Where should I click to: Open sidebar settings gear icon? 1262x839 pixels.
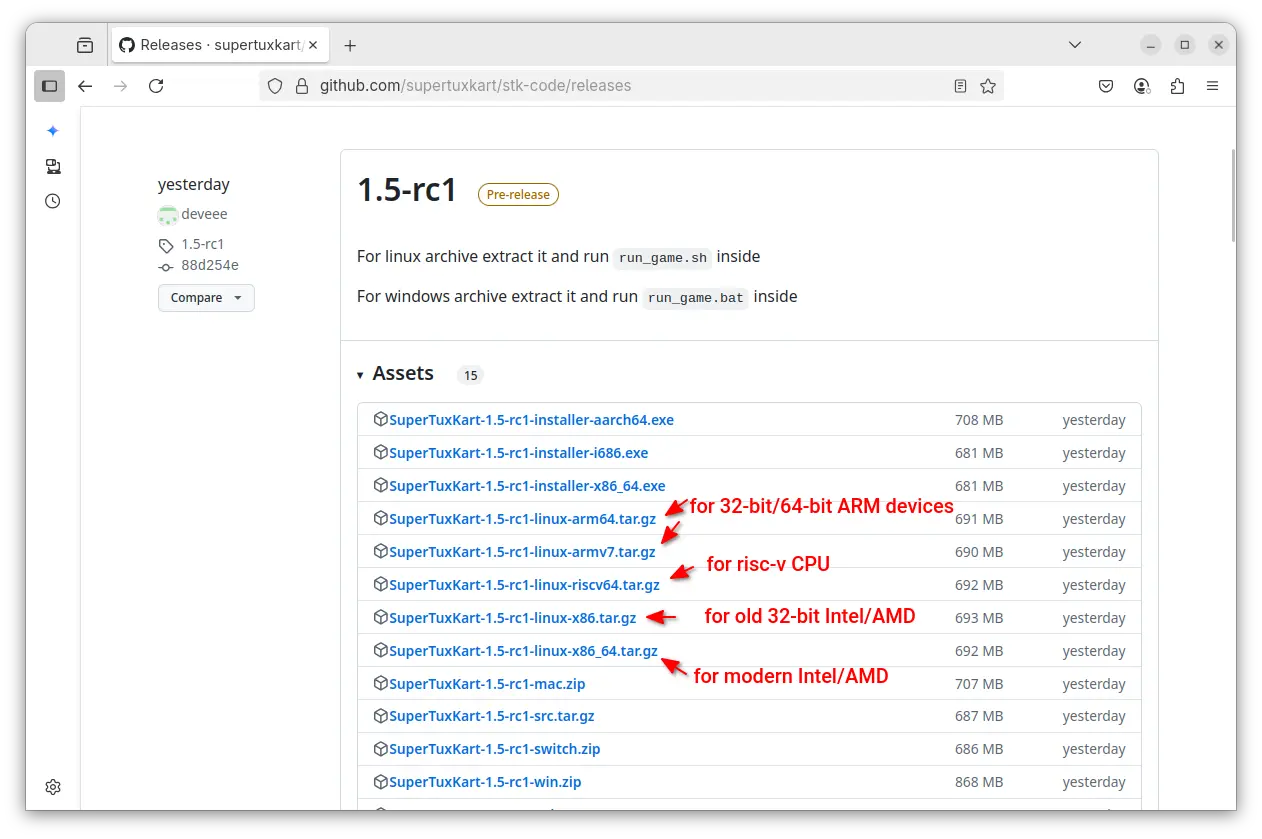53,787
